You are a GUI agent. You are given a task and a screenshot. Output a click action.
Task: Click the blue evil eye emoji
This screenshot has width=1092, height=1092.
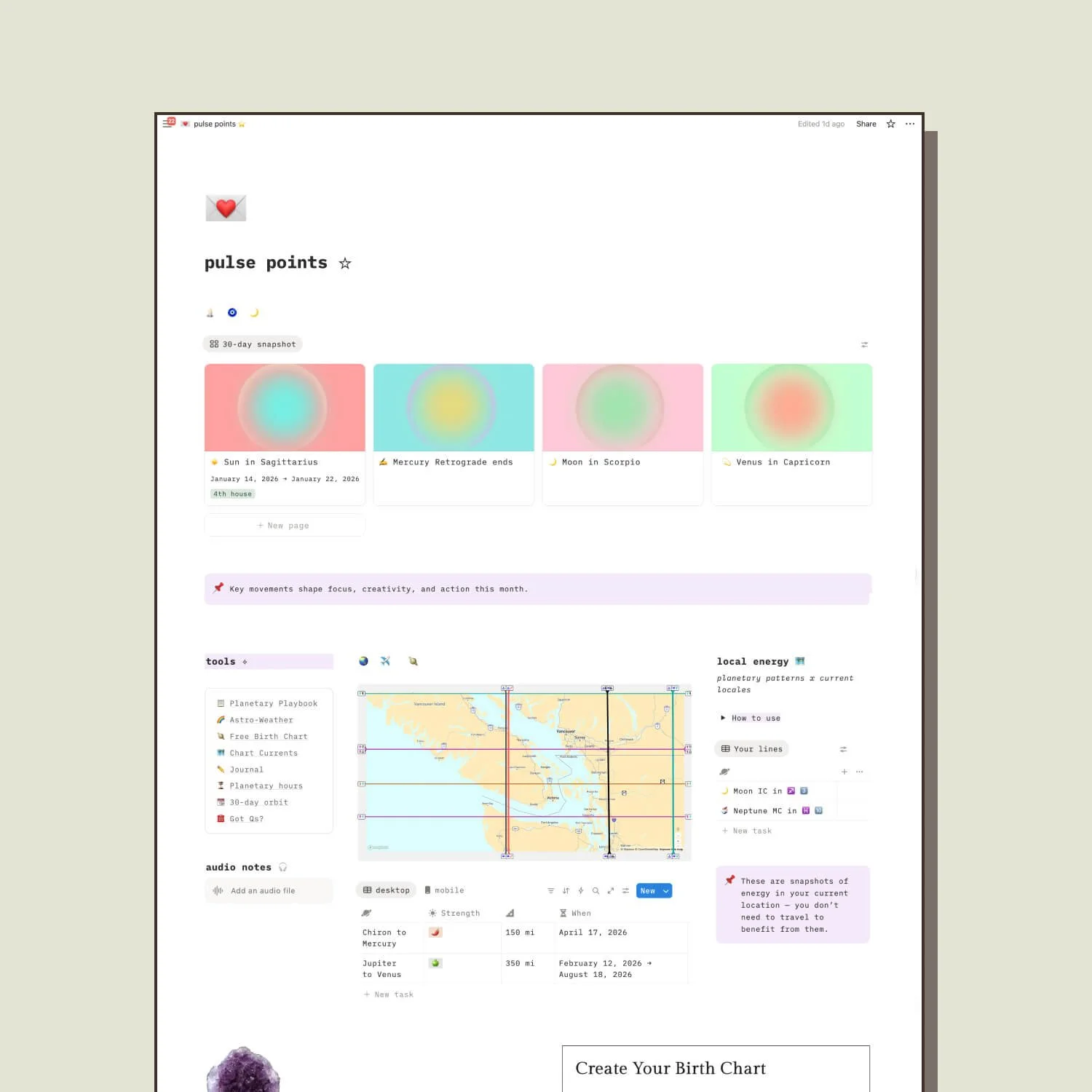[x=232, y=312]
